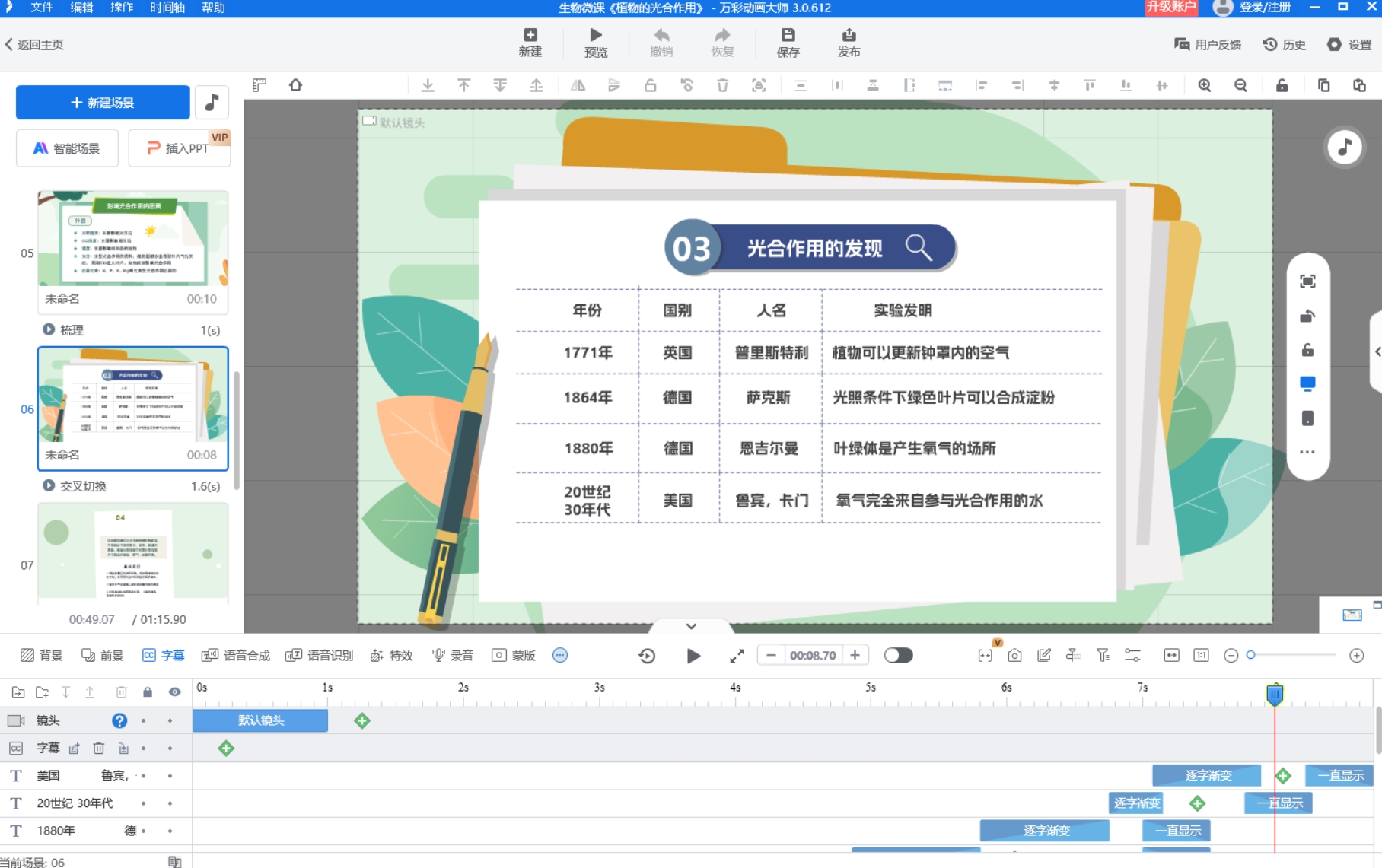This screenshot has height=868, width=1382.
Task: Switch to the 语音合成 tab
Action: (236, 655)
